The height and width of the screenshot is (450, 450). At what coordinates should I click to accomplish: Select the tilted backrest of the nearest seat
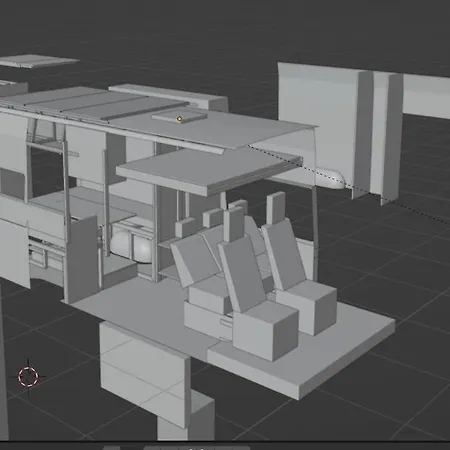point(240,271)
